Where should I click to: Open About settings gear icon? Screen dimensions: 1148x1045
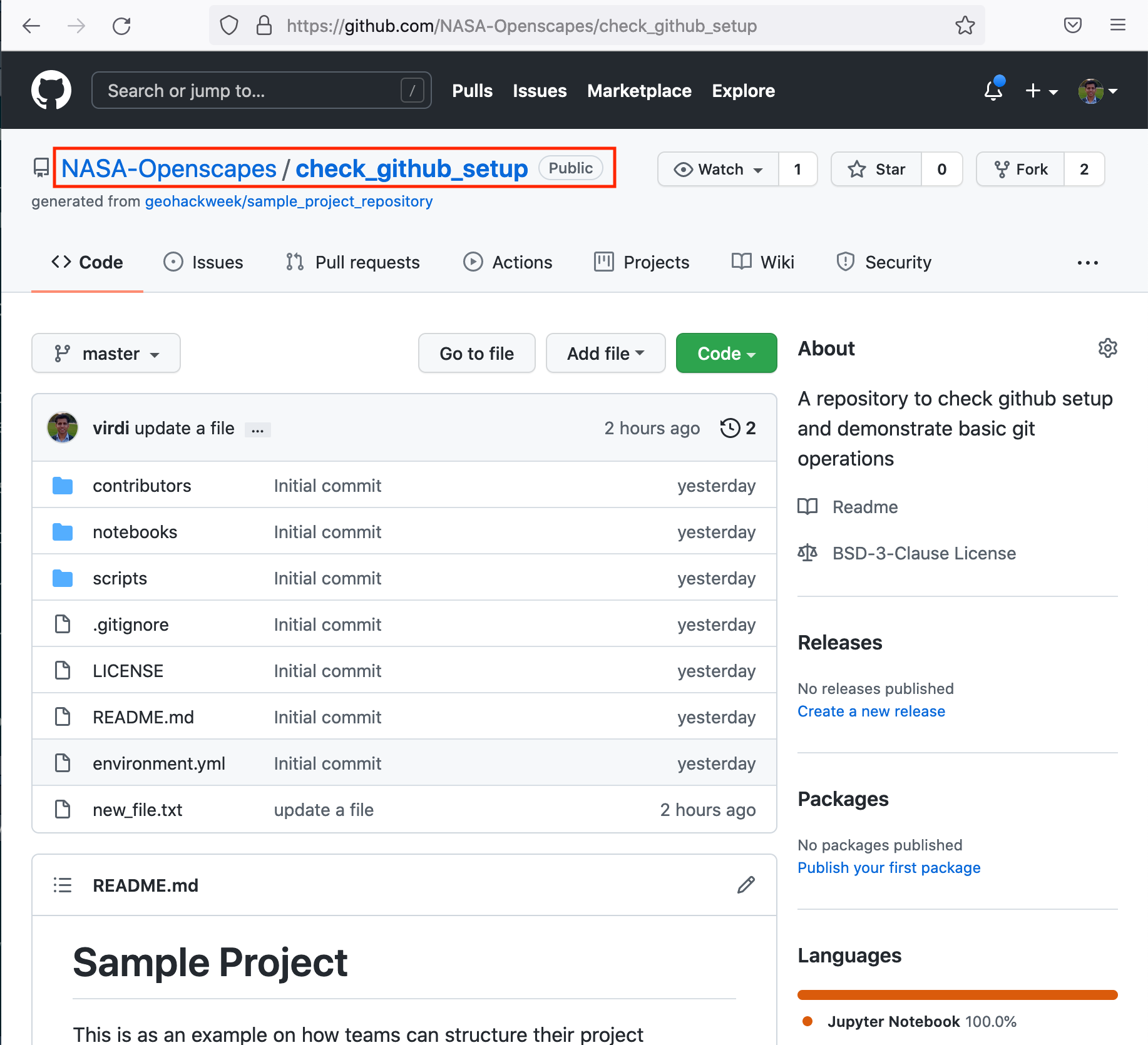coord(1107,349)
